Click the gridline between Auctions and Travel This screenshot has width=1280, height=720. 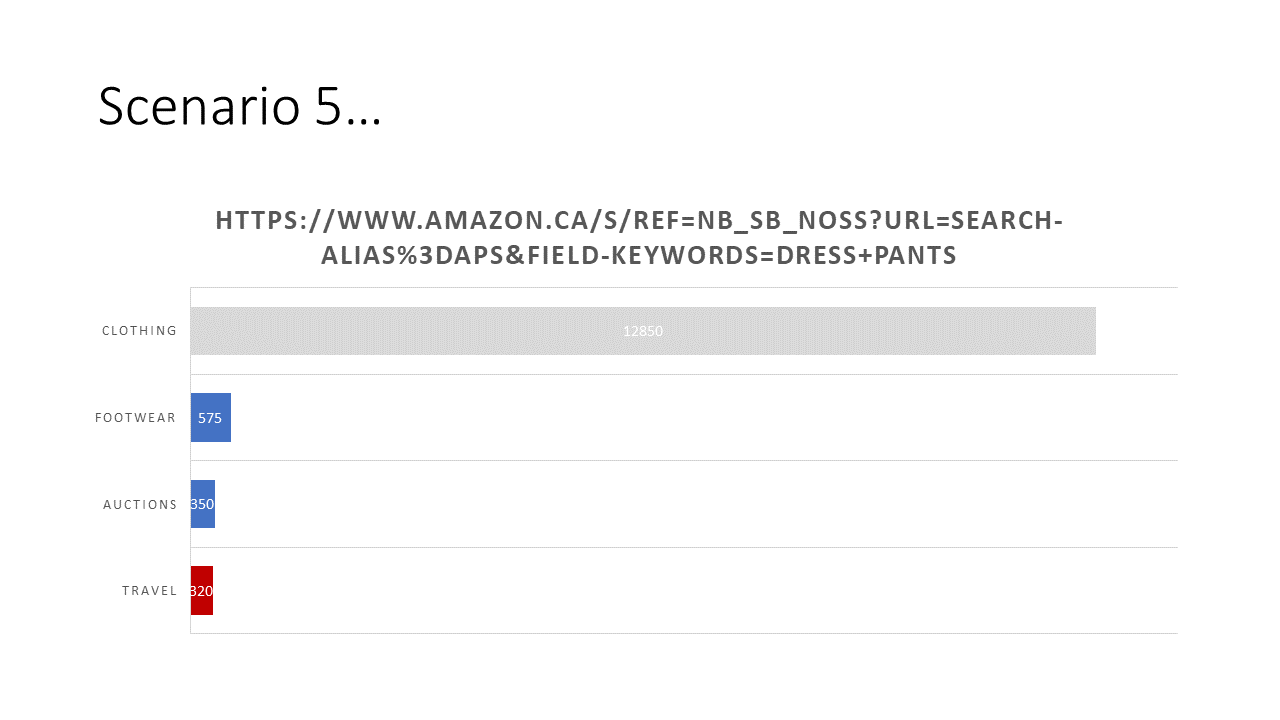684,547
